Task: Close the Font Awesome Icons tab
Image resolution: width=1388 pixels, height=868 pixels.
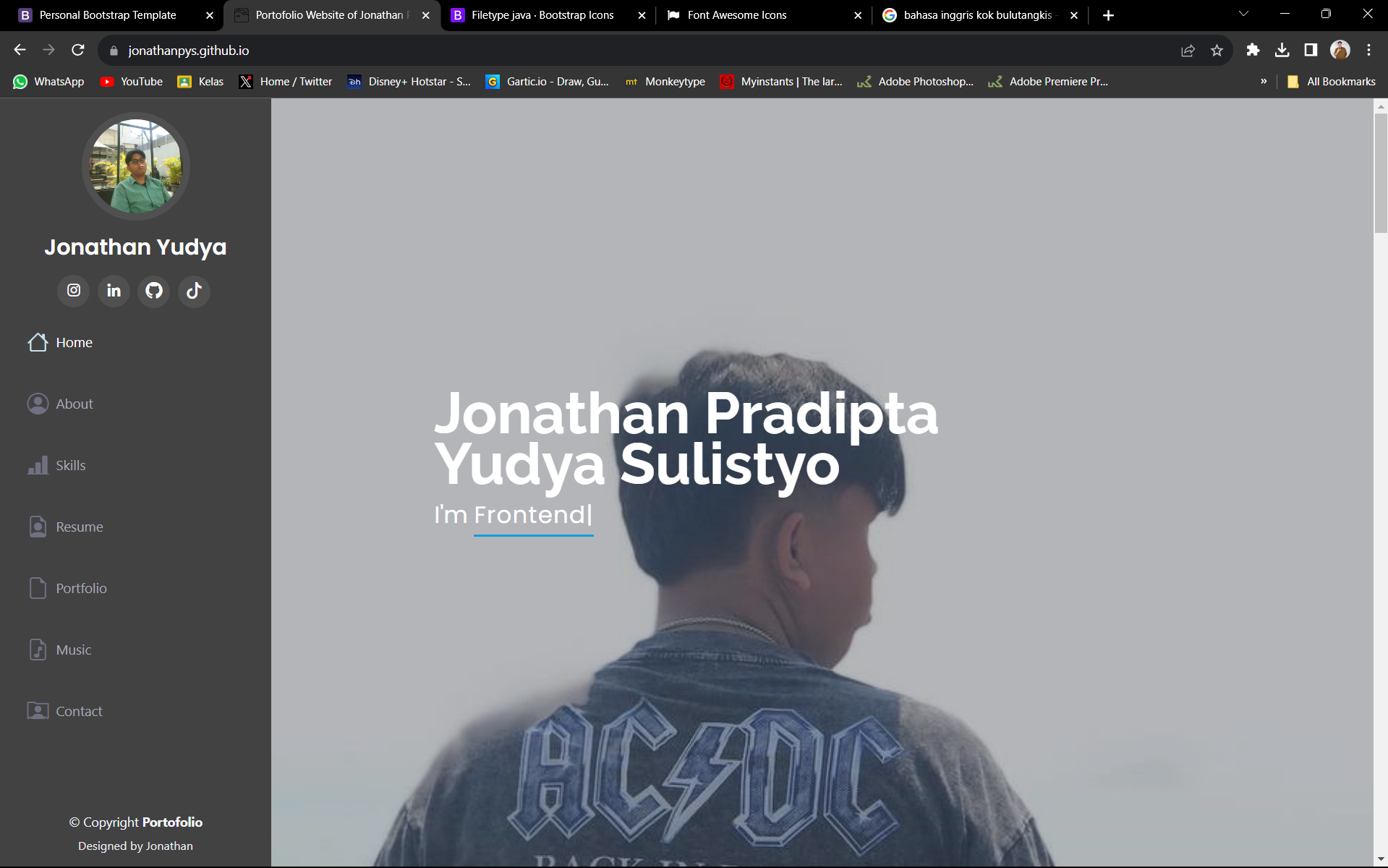Action: pyautogui.click(x=858, y=15)
